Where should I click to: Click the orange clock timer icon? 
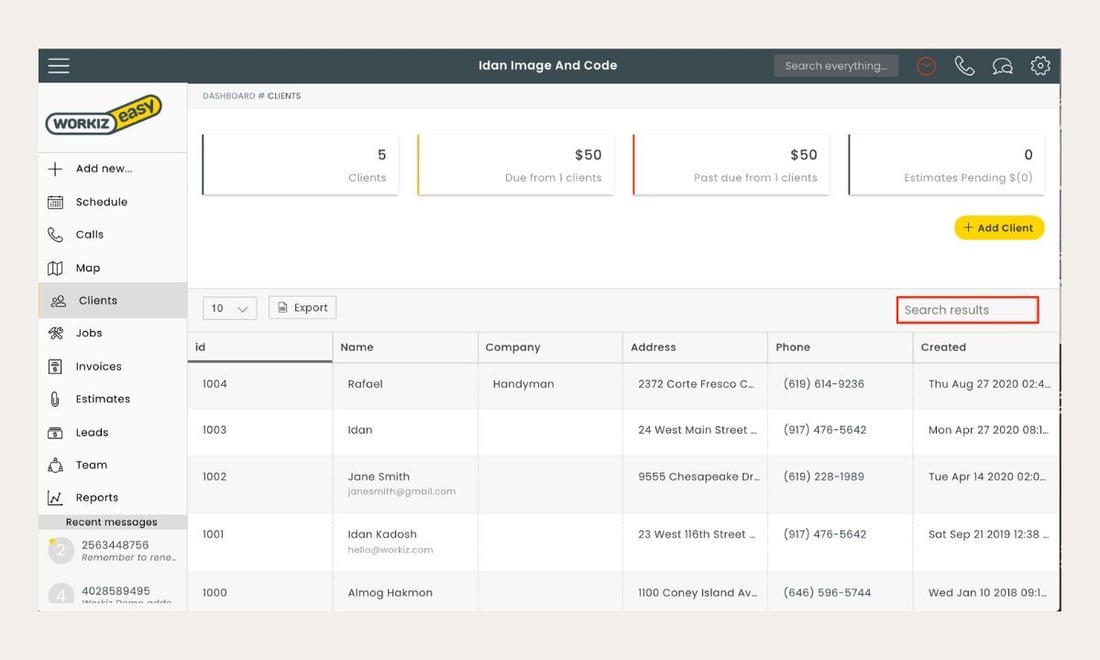pos(926,66)
